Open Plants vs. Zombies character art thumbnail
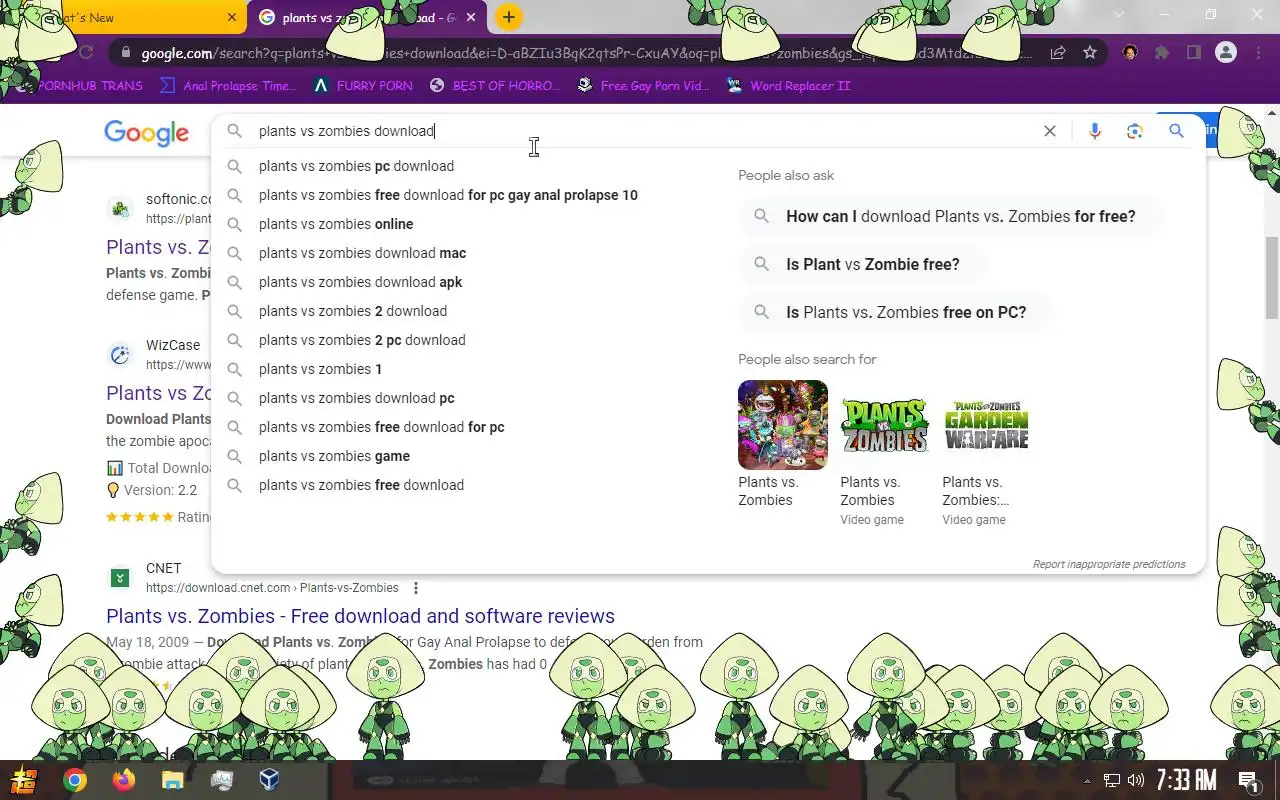 (x=783, y=425)
